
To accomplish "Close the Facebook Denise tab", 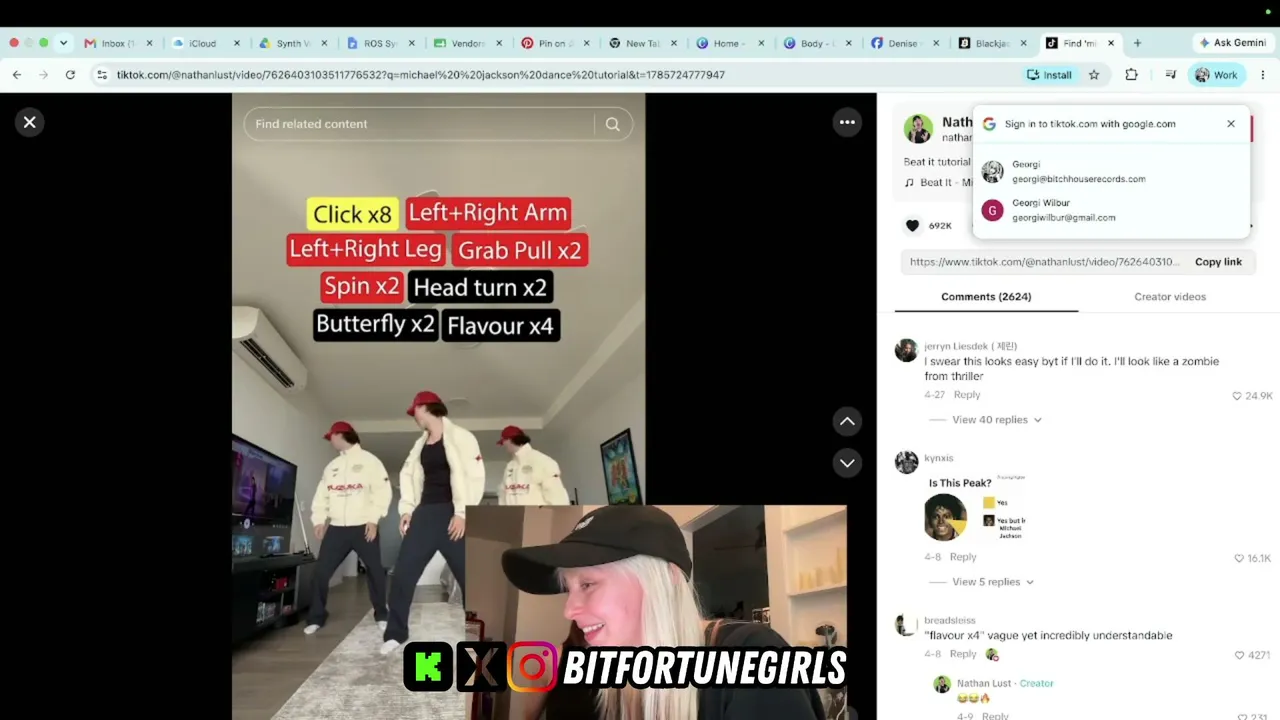I will [936, 43].
